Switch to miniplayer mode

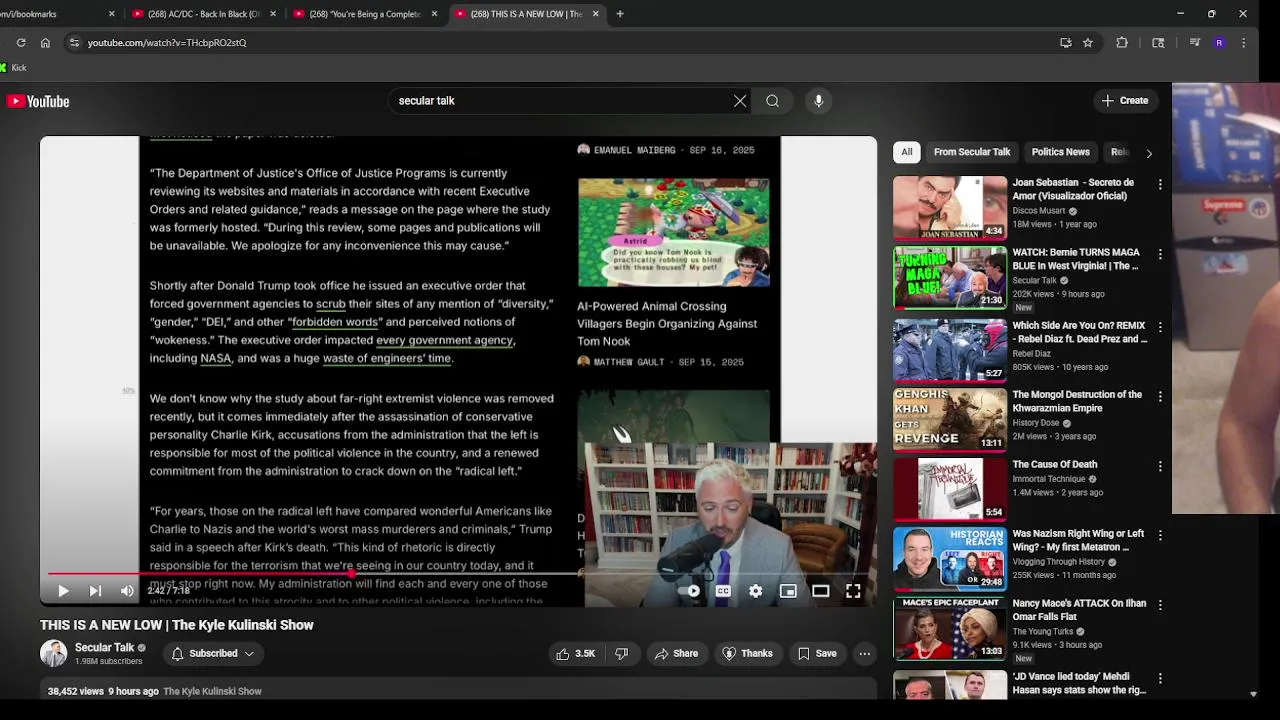[788, 591]
